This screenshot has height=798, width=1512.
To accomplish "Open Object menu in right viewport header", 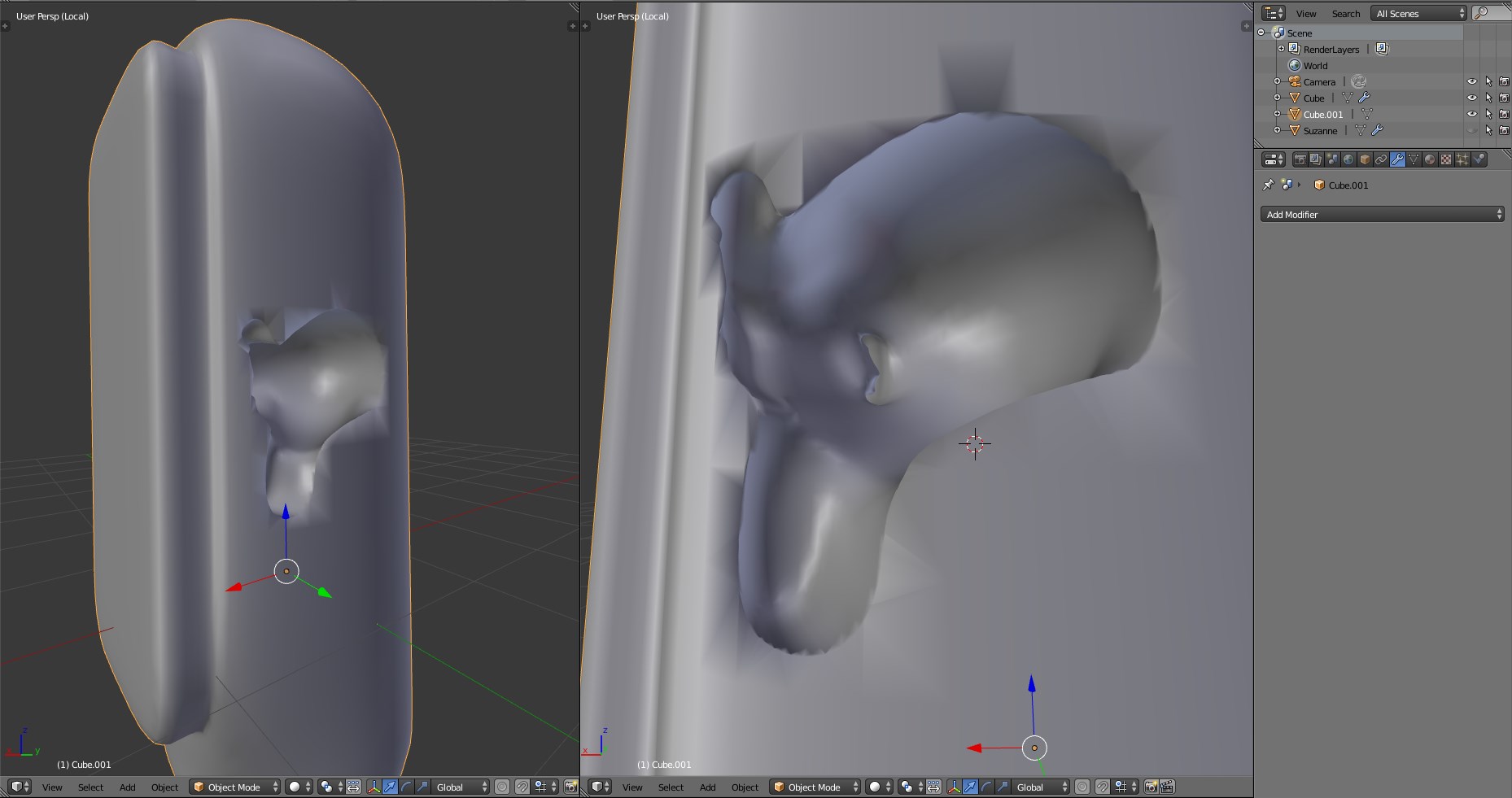I will pyautogui.click(x=745, y=787).
